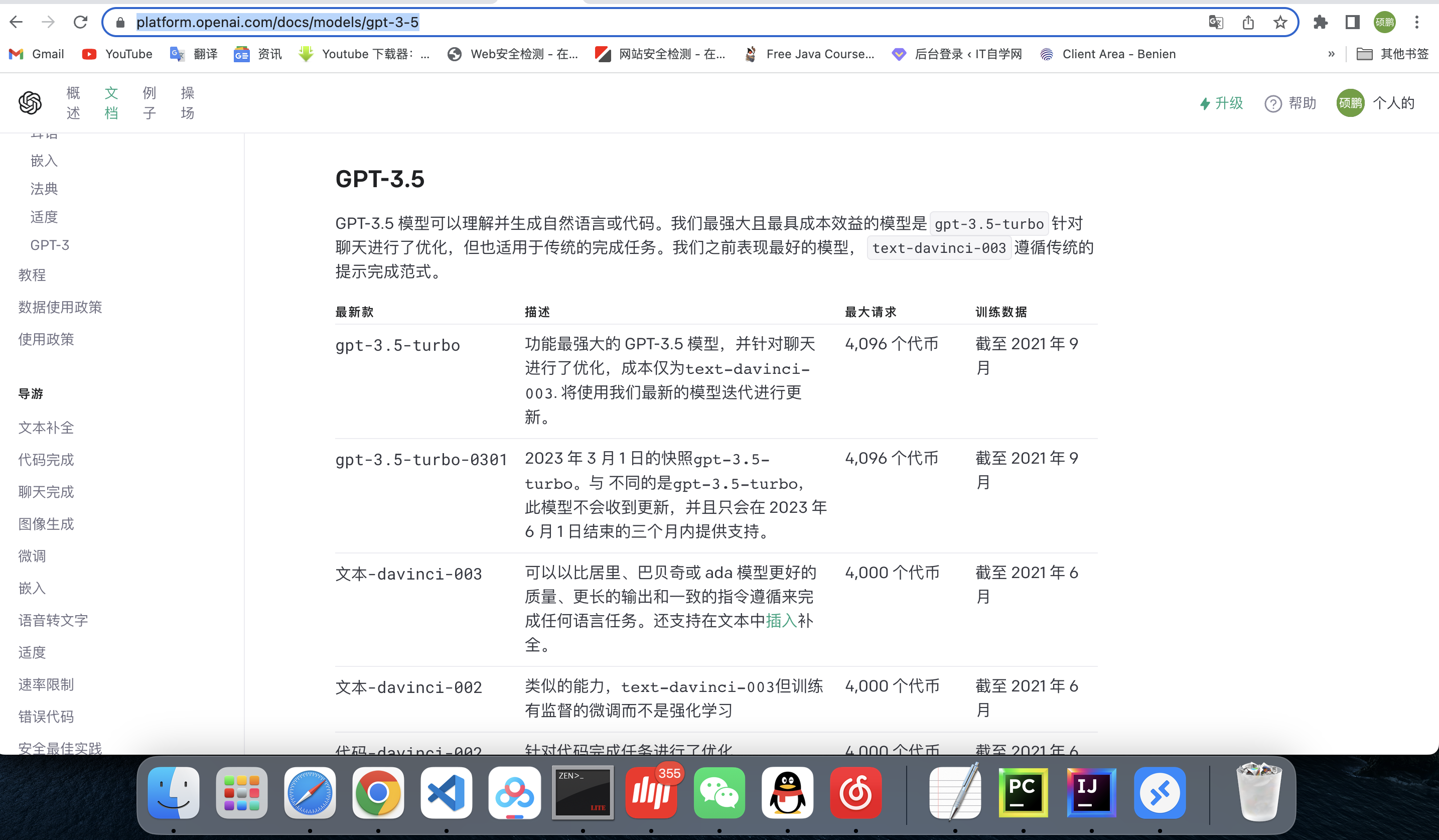This screenshot has width=1439, height=840.
Task: Click the 插入 link in the table
Action: click(781, 621)
